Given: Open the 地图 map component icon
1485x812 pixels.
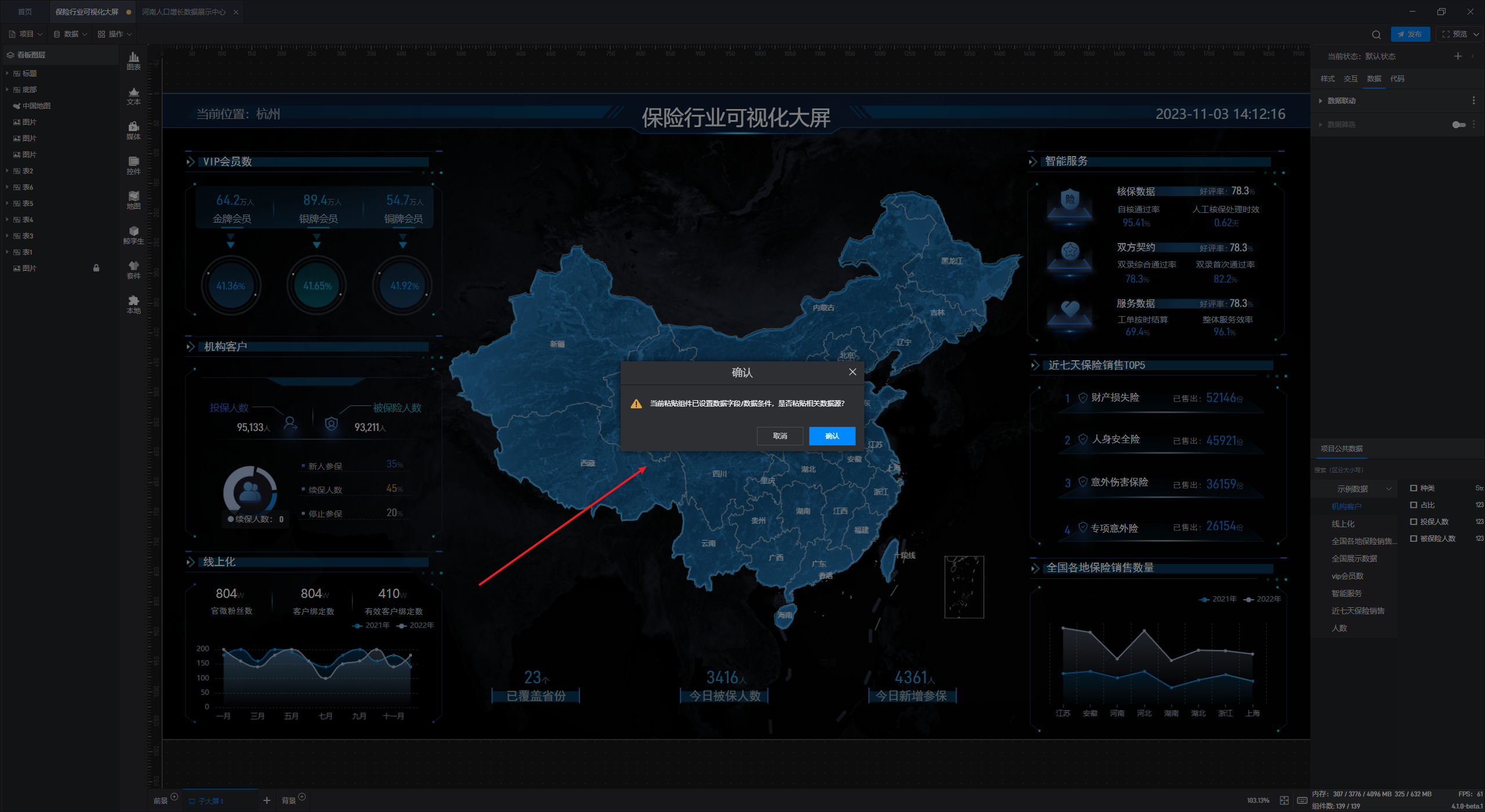Looking at the screenshot, I should (133, 200).
